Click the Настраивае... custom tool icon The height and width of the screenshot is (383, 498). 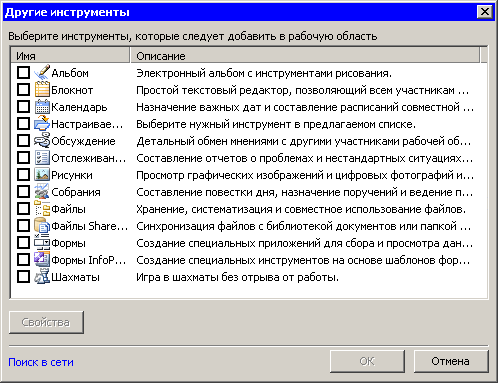point(42,123)
